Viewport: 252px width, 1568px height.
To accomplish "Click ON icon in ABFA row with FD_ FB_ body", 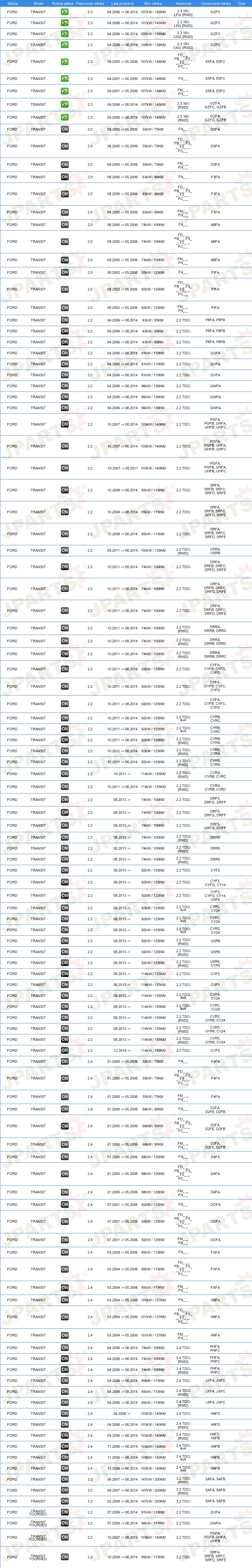I will click(64, 242).
